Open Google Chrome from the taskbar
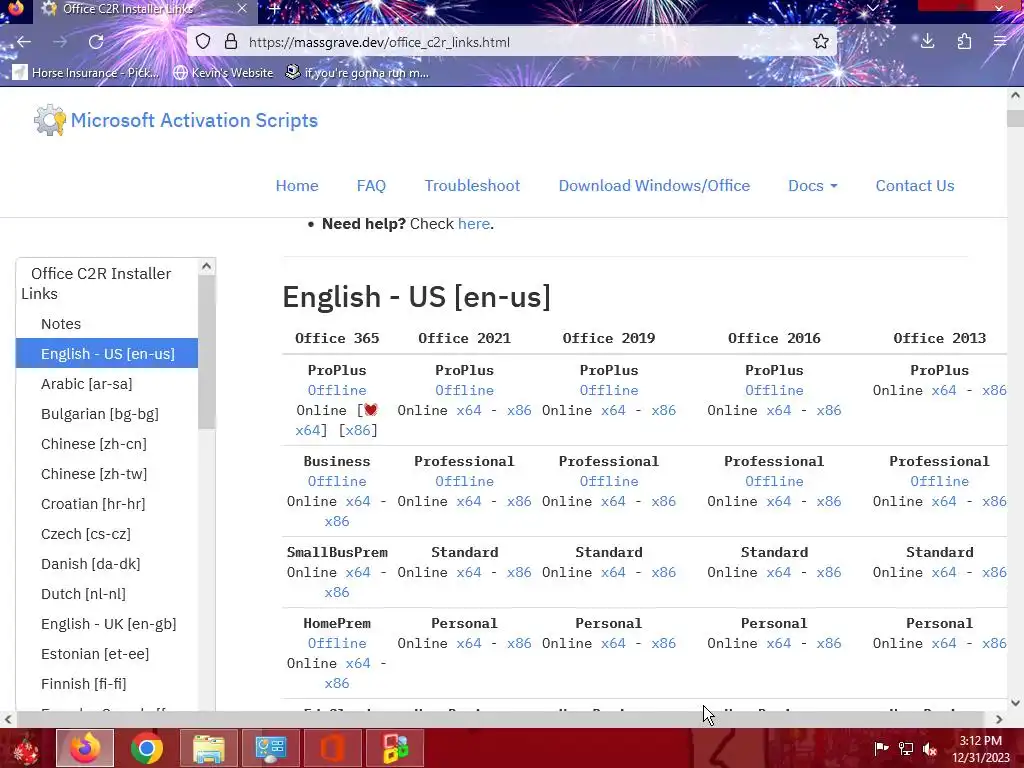This screenshot has width=1024, height=768. coord(147,748)
